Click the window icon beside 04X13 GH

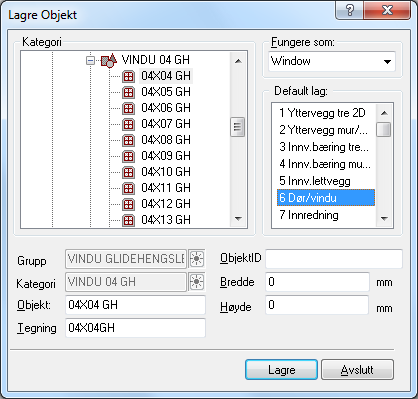point(128,220)
